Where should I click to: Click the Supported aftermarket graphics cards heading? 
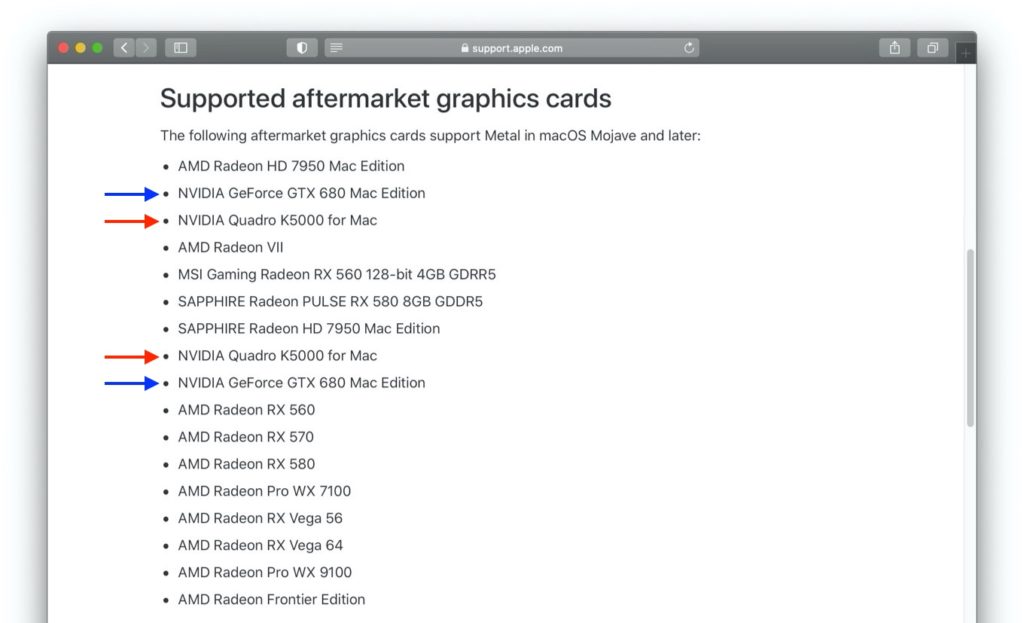(x=386, y=98)
